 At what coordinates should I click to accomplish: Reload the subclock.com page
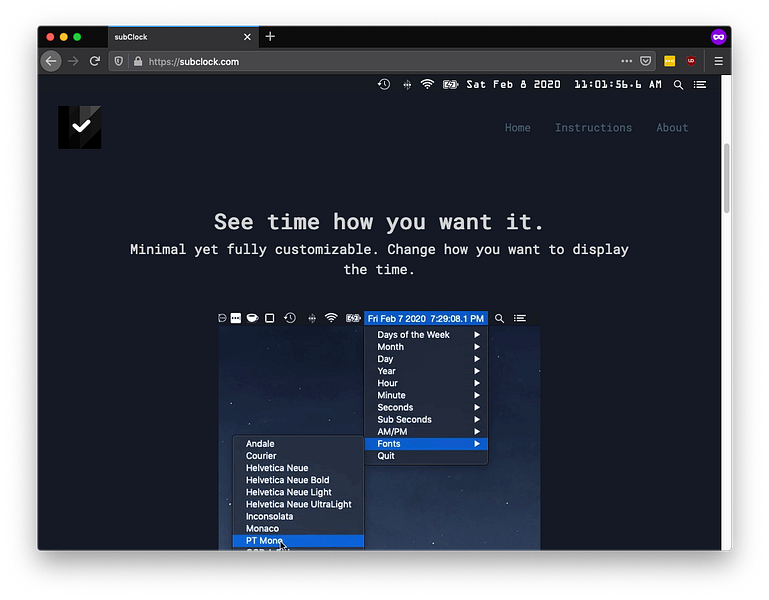point(95,61)
